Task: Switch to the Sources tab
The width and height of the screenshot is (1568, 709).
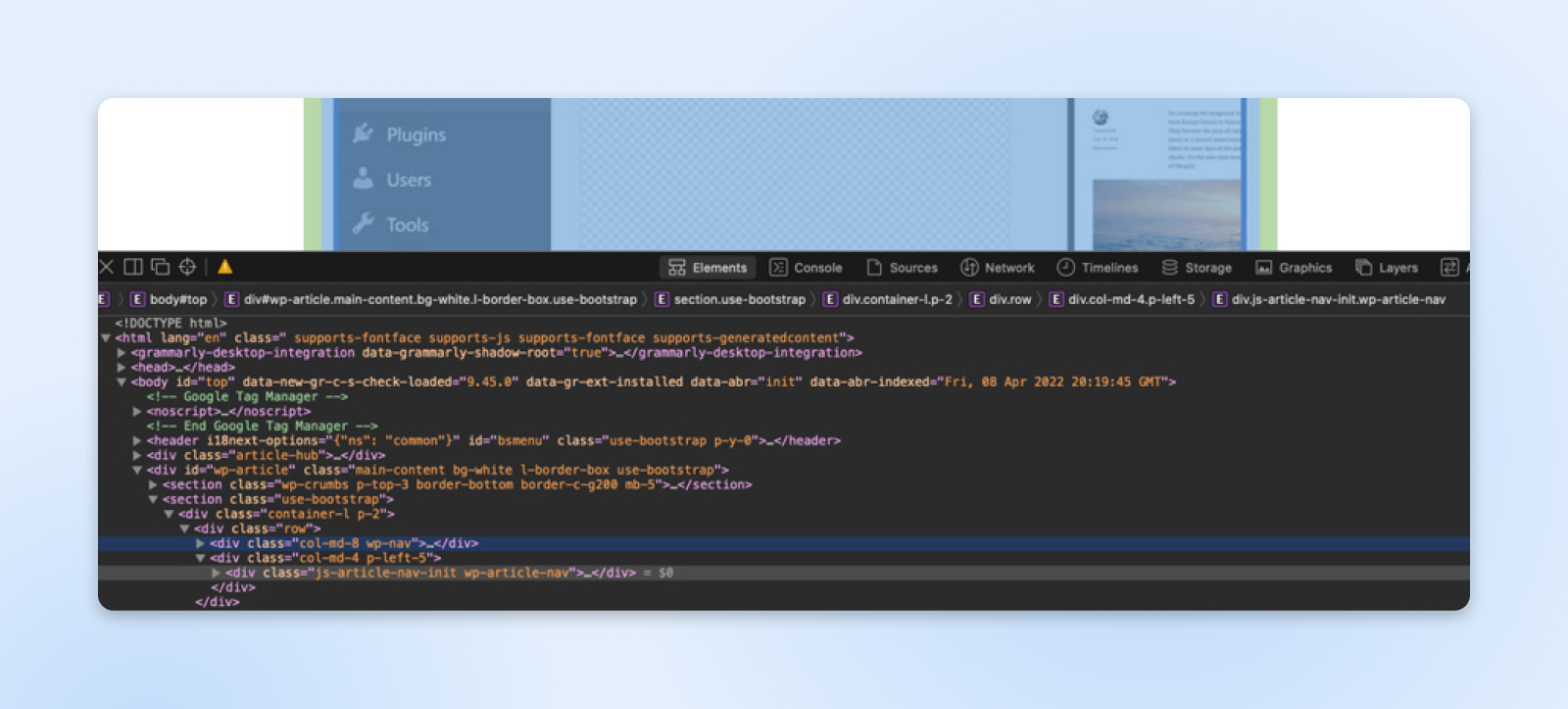Action: [x=902, y=268]
